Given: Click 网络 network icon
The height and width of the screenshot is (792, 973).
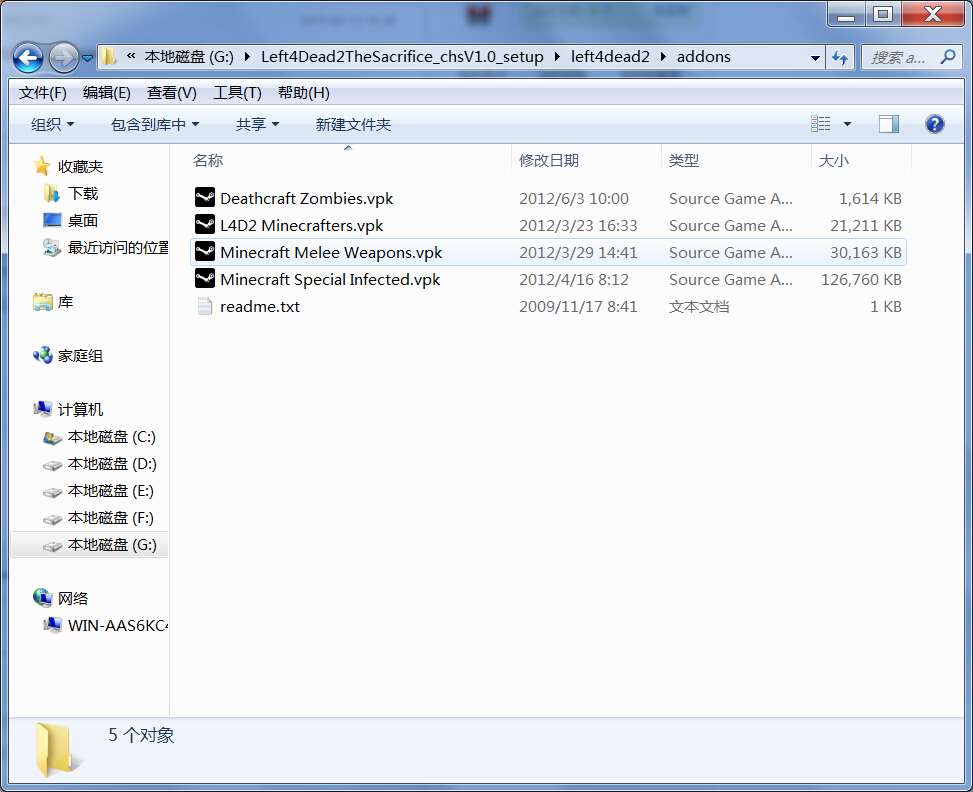Looking at the screenshot, I should click(43, 598).
